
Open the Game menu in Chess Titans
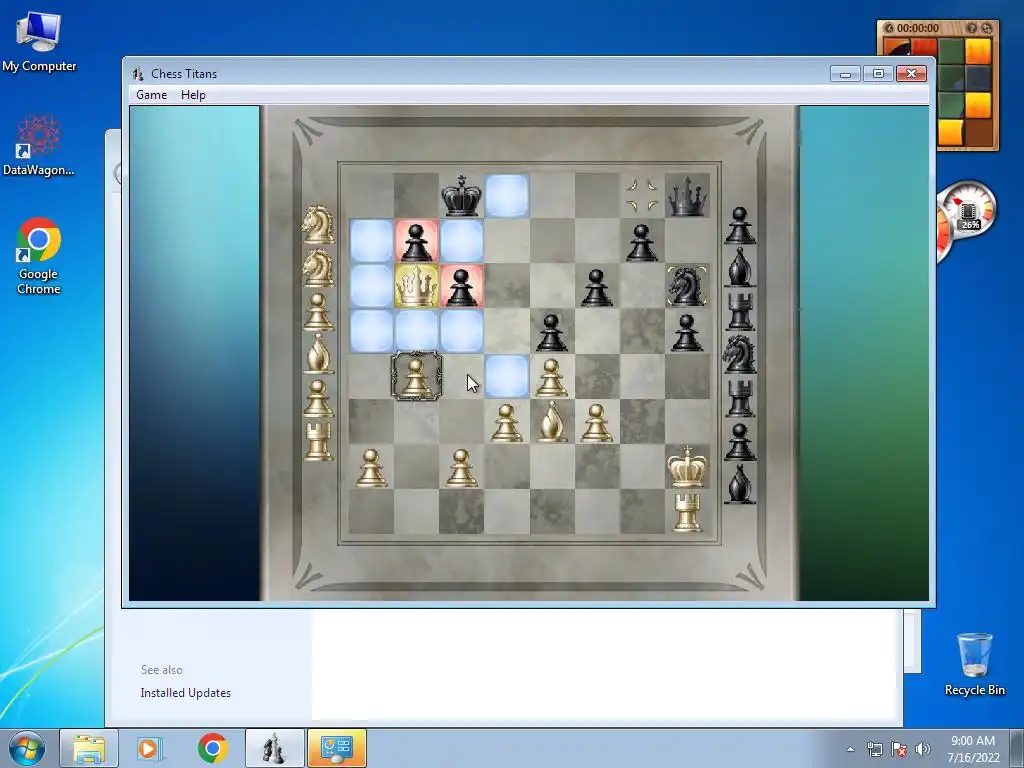tap(152, 95)
